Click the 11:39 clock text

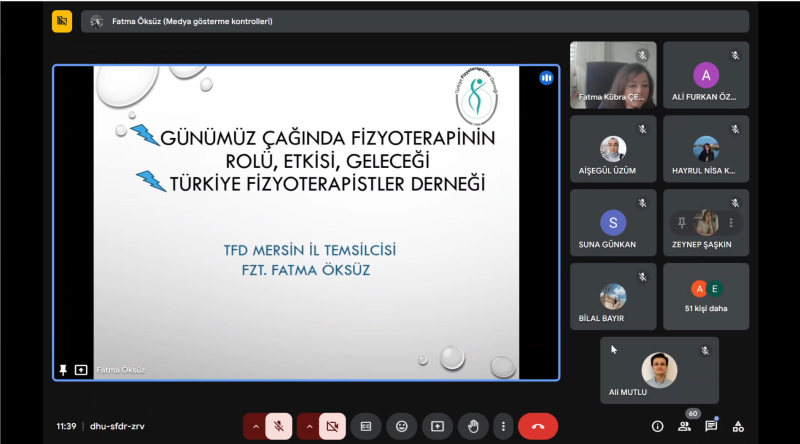click(x=66, y=426)
